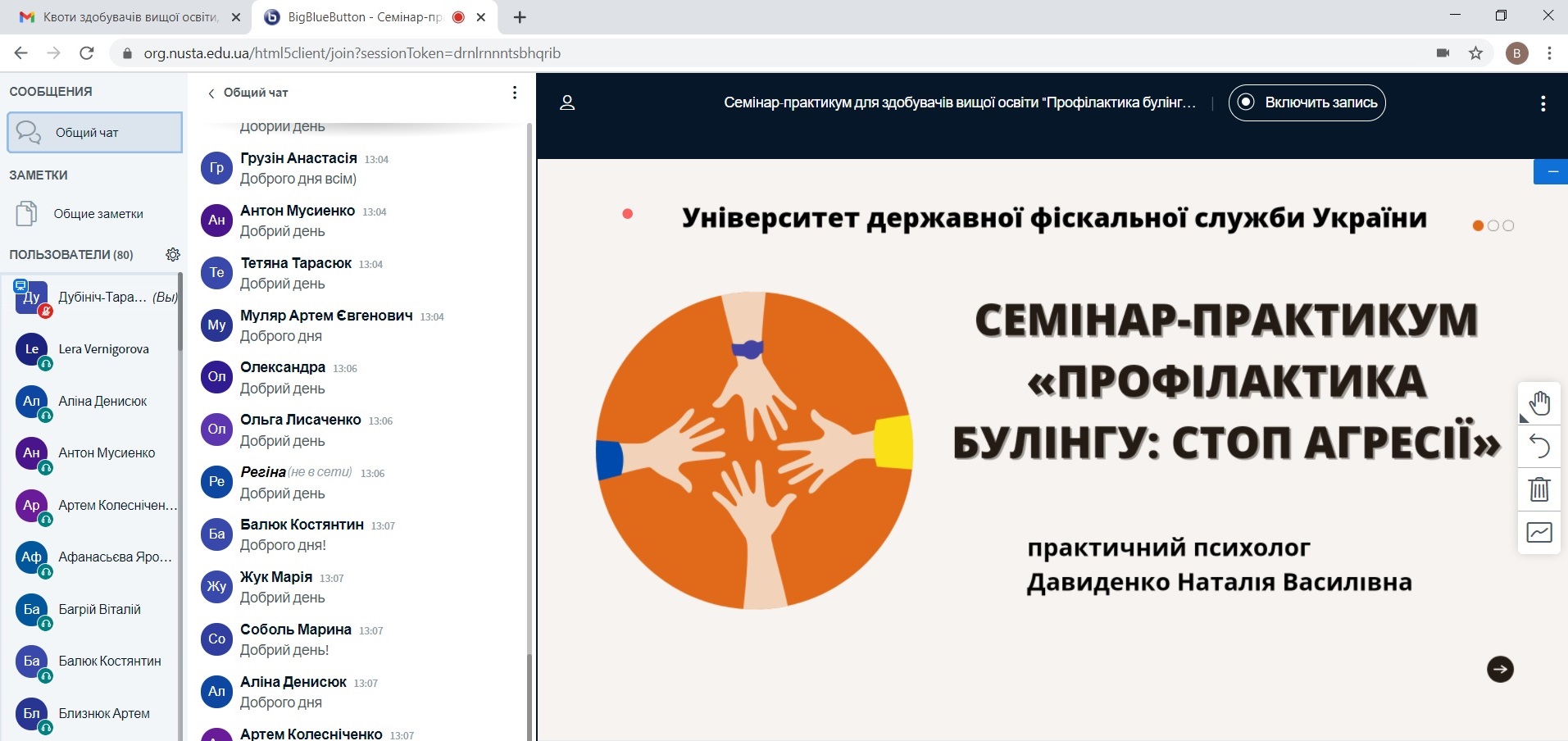
Task: Select user Близнюк Артем
Action: (x=95, y=713)
